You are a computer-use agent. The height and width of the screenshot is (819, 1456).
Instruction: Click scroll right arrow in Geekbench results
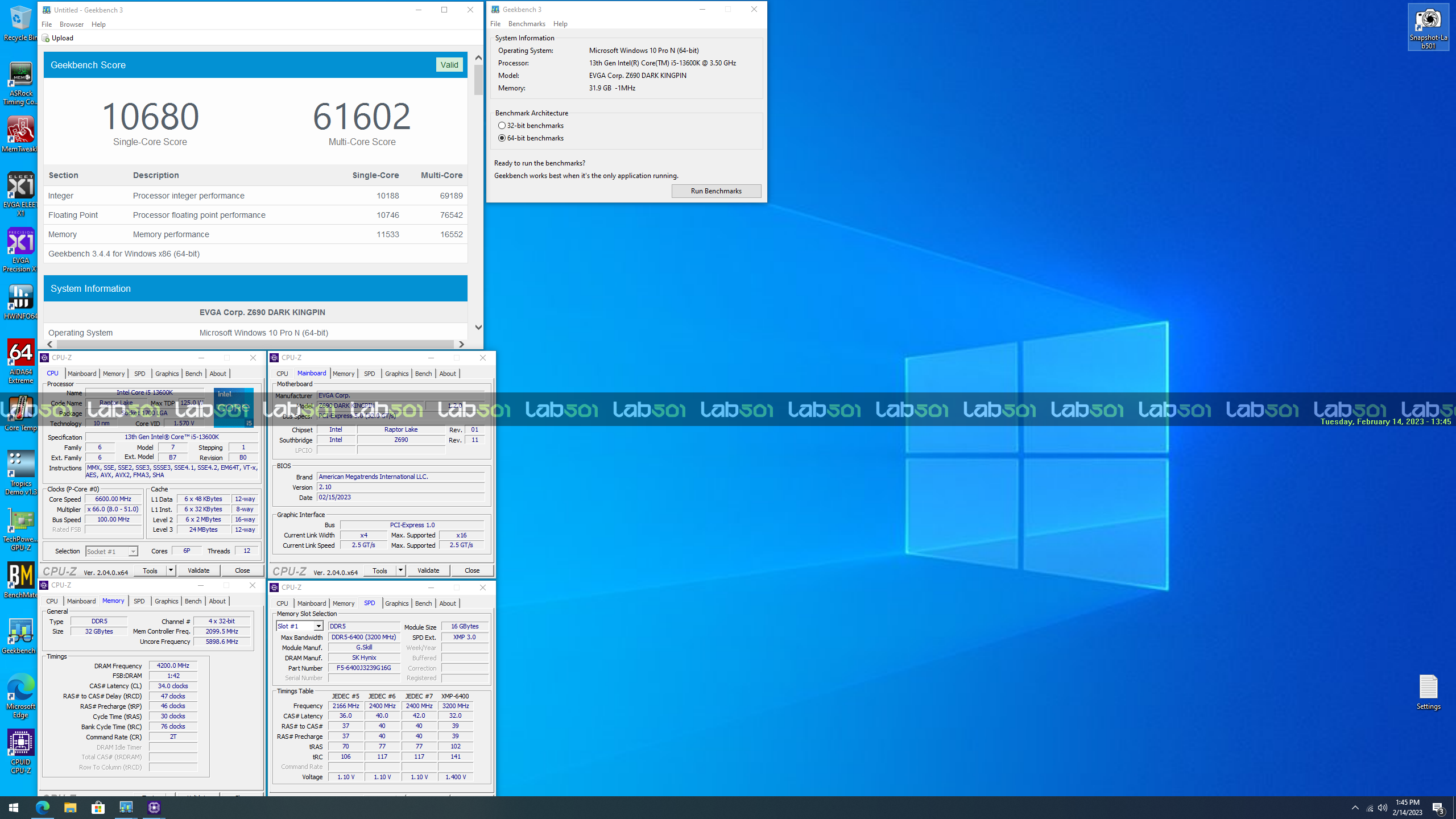point(461,344)
